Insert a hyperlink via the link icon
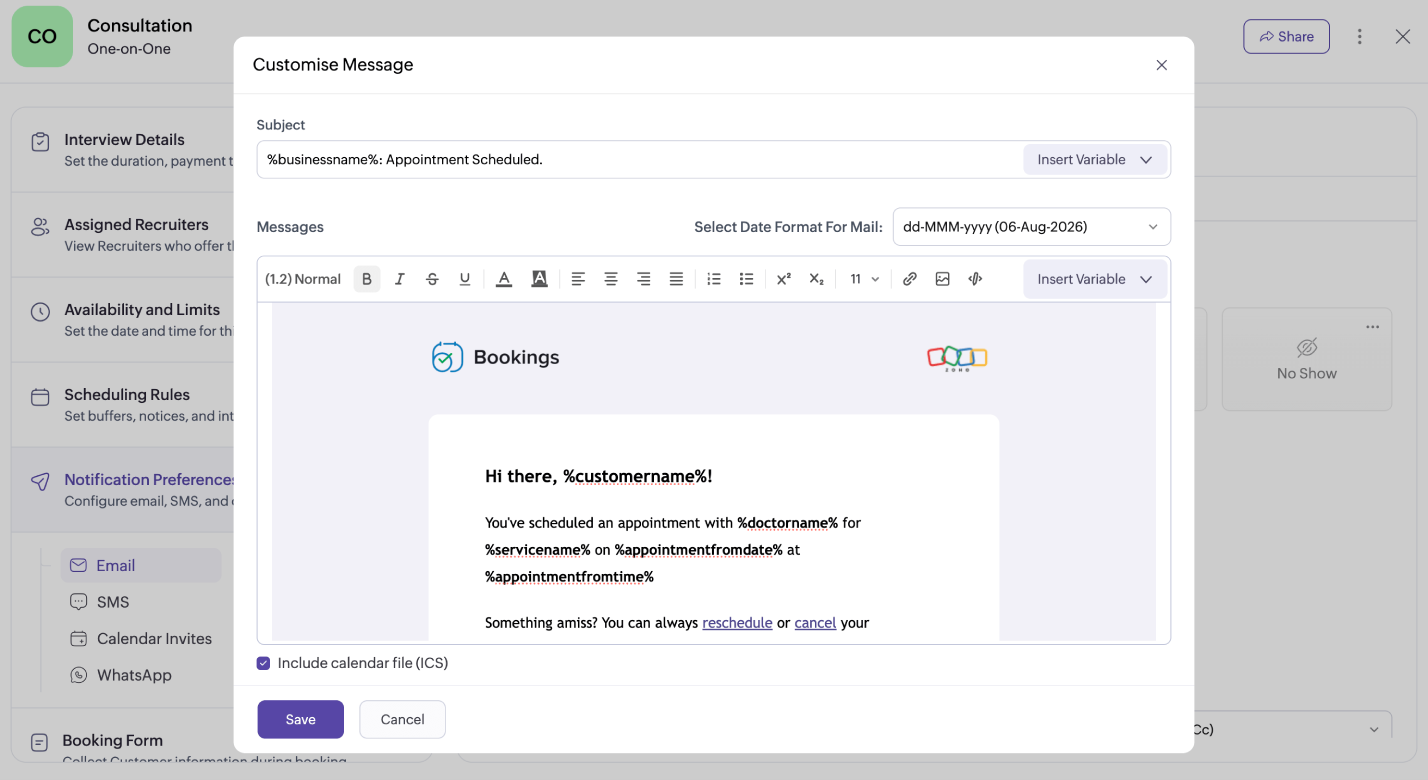This screenshot has height=780, width=1428. tap(910, 279)
